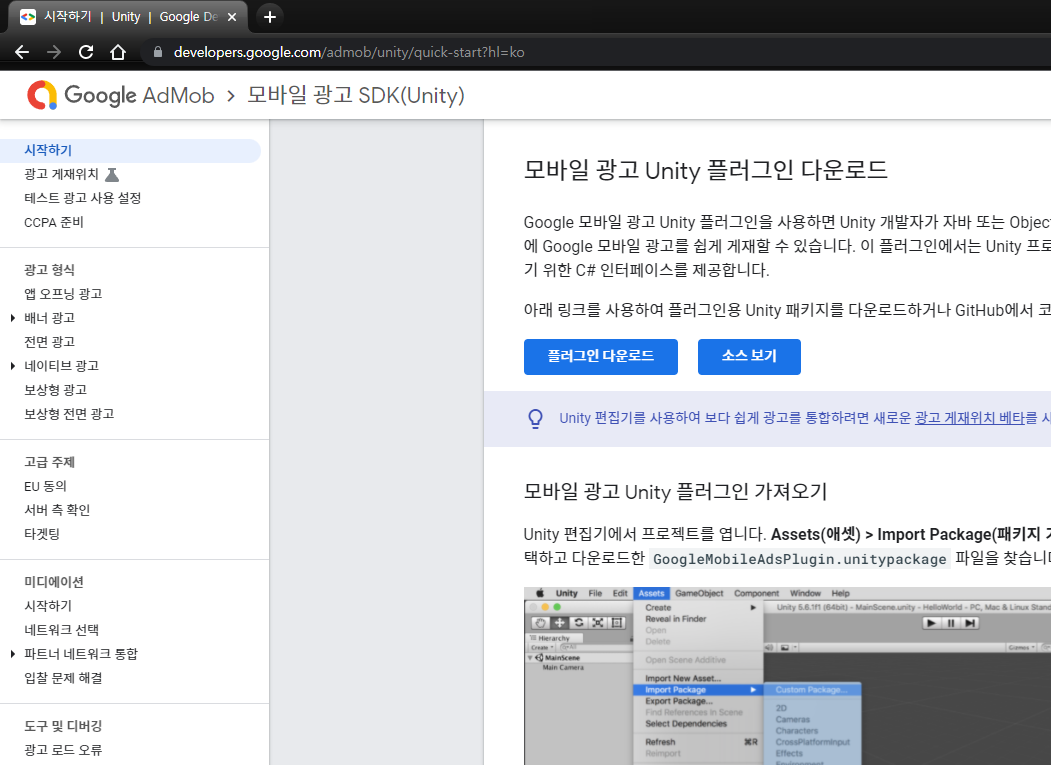The image size is (1051, 765).
Task: Expand the 배너 광고 sidebar section
Action: pyautogui.click(x=13, y=318)
